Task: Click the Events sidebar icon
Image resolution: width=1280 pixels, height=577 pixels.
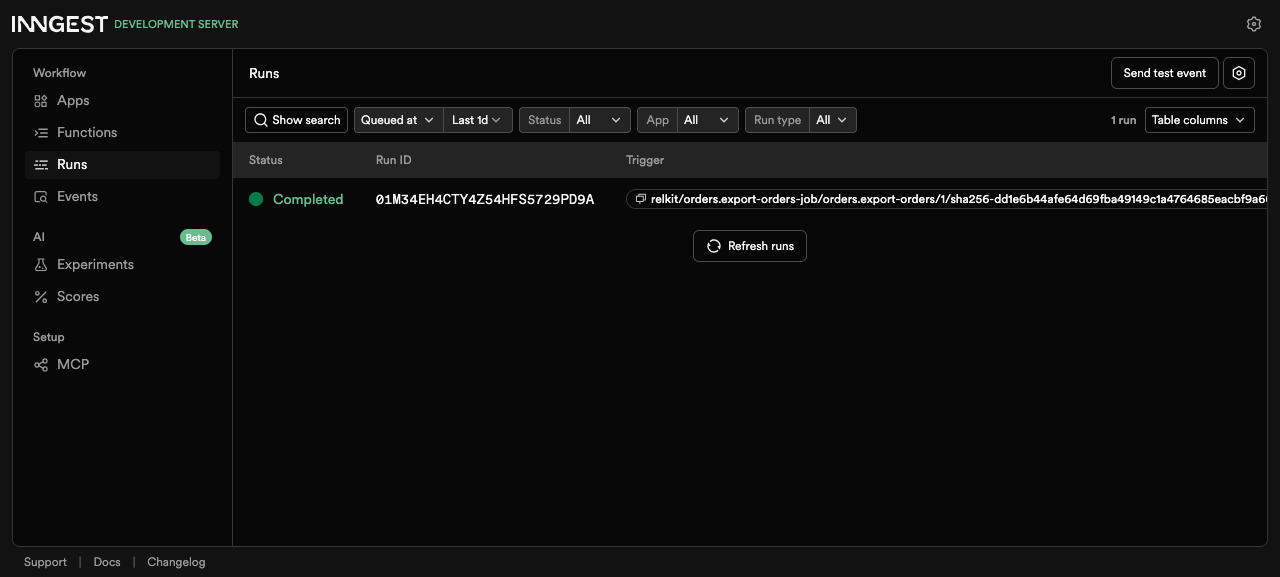Action: pos(41,197)
